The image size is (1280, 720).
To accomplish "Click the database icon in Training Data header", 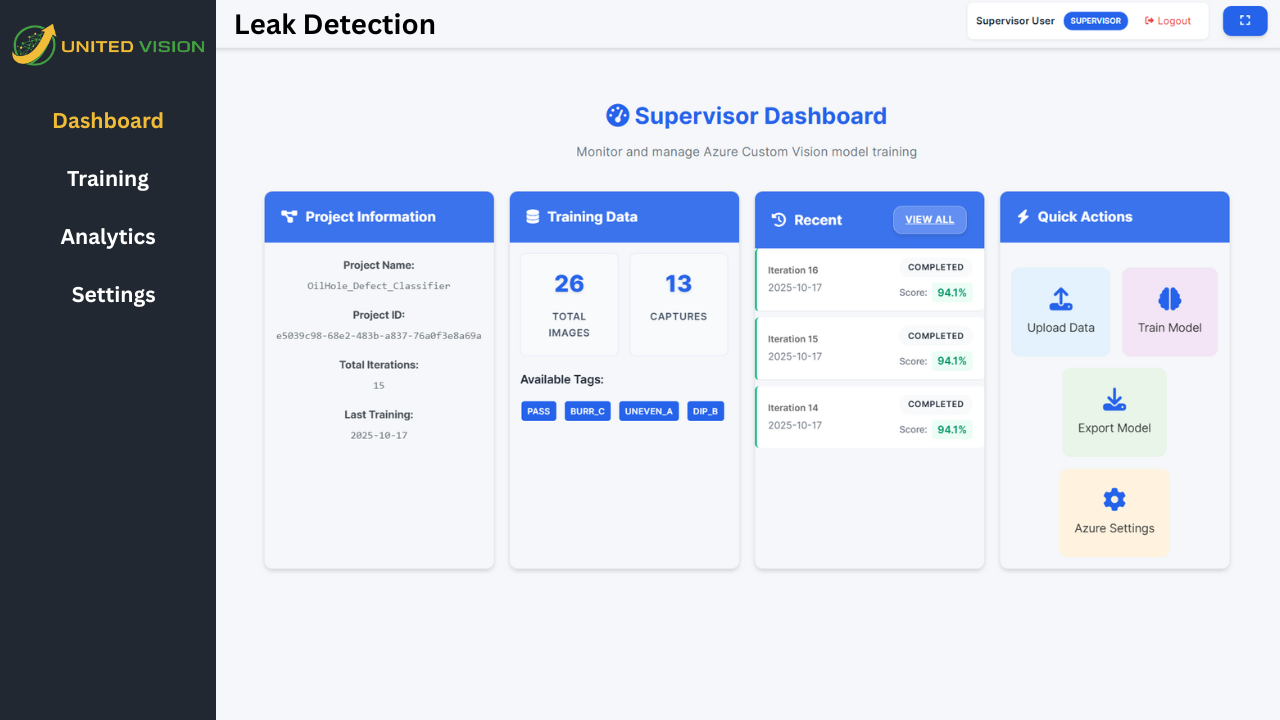I will [531, 216].
